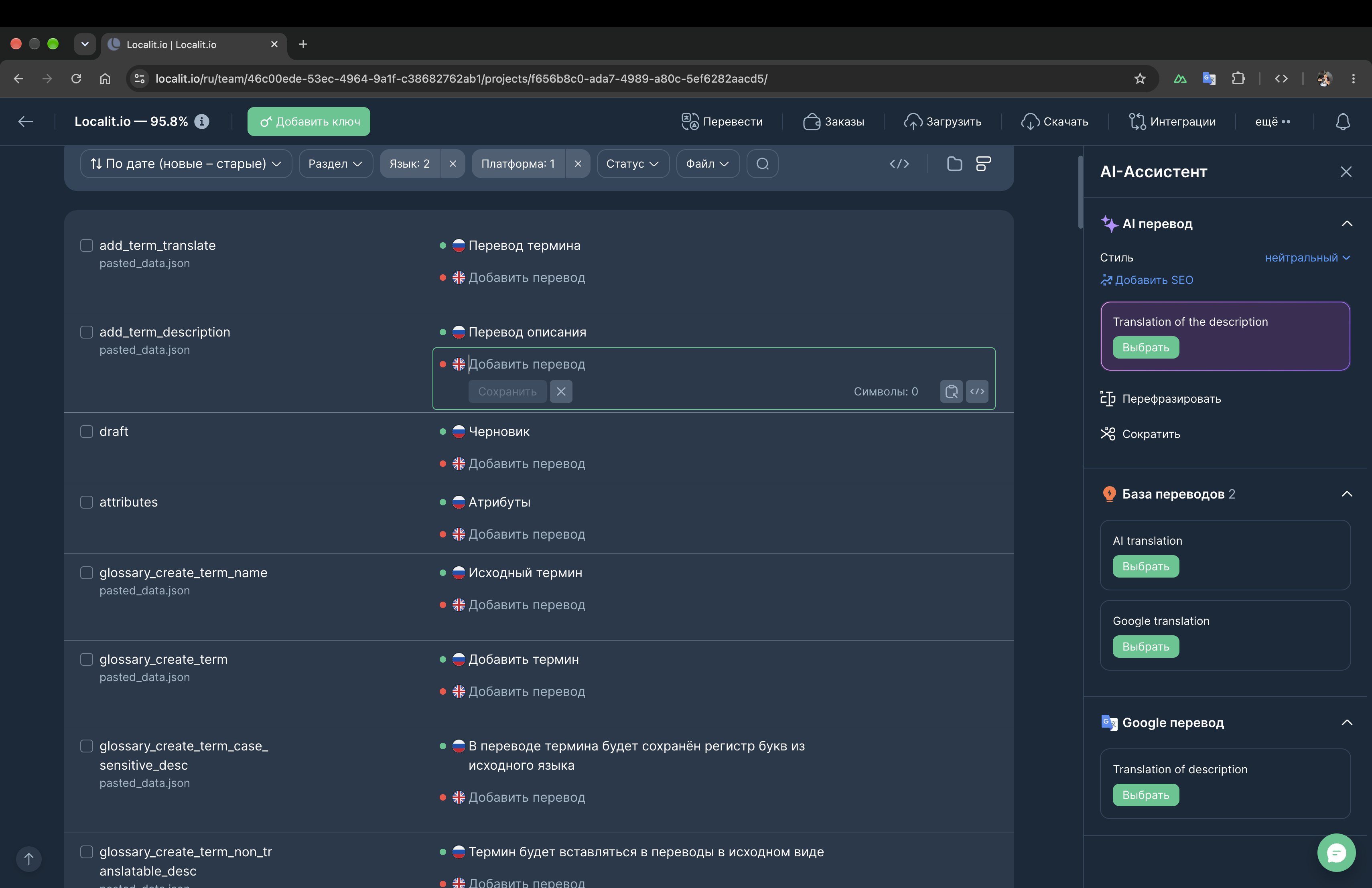Click the folder view icon
The image size is (1372, 888).
[955, 164]
